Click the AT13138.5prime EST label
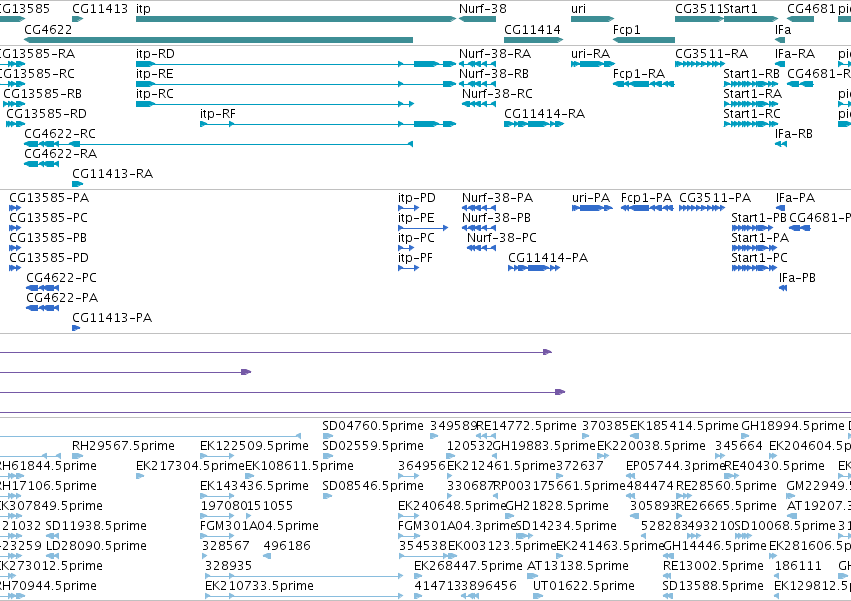851x601 pixels. tap(578, 566)
